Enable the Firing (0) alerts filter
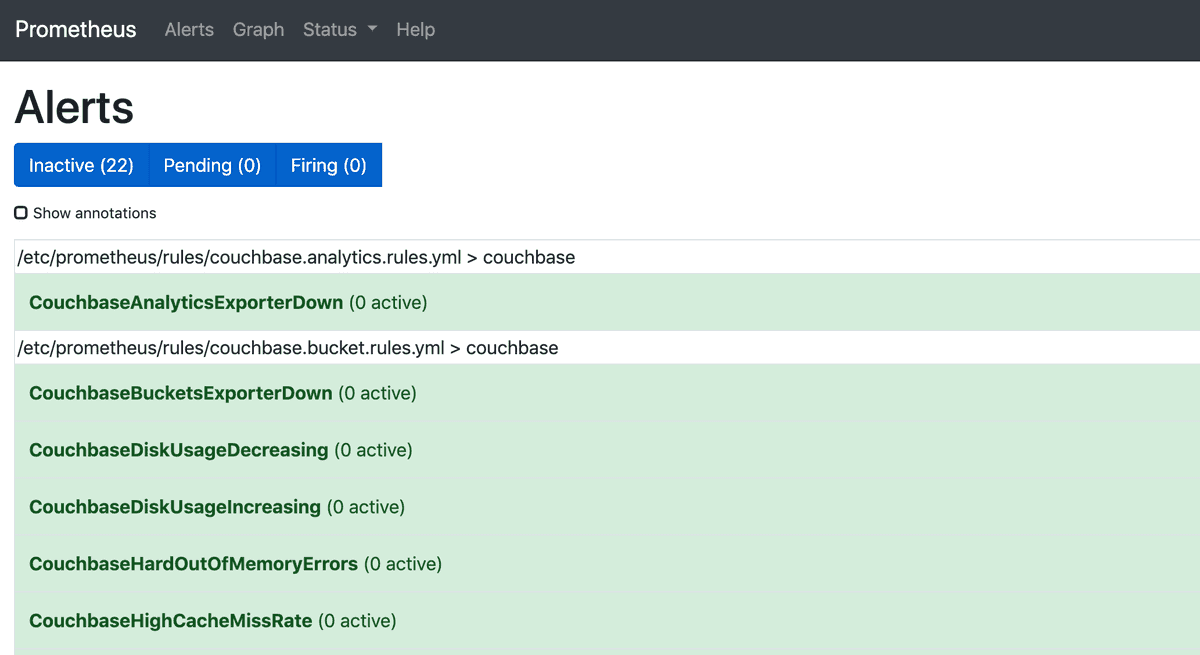 pyautogui.click(x=328, y=165)
